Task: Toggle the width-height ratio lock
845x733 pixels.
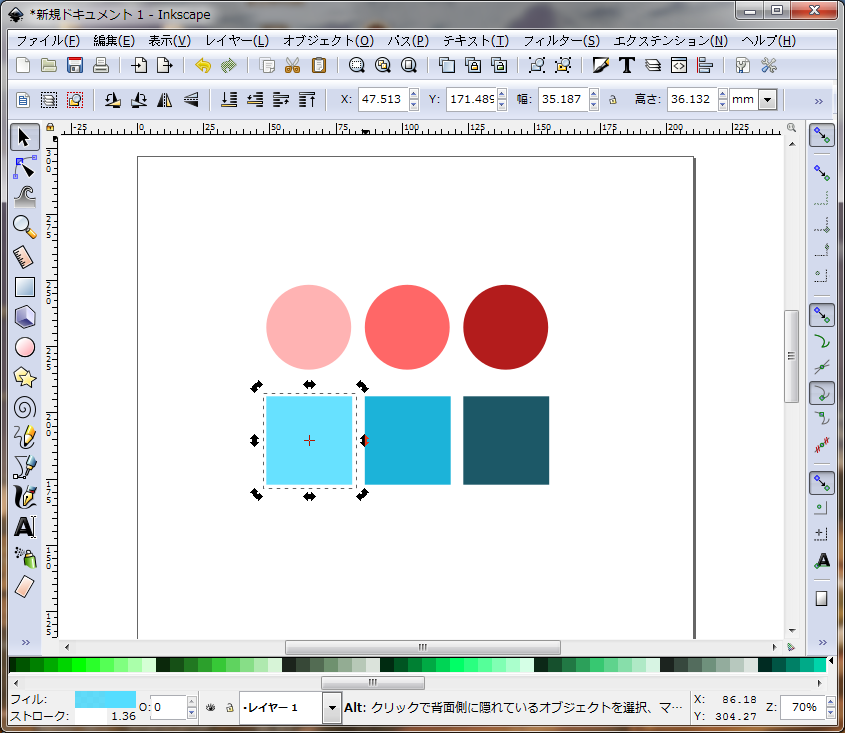Action: (613, 100)
